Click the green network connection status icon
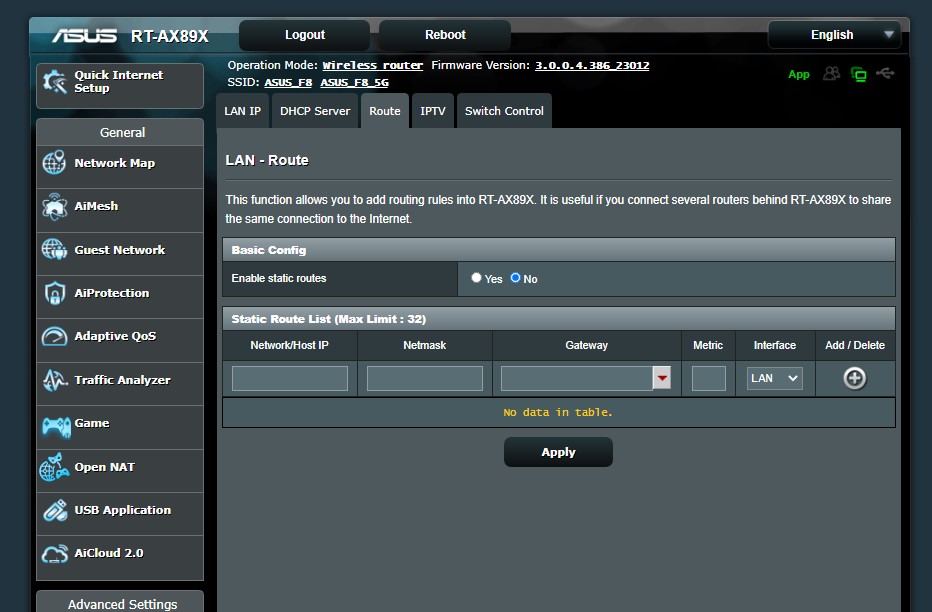The width and height of the screenshot is (932, 612). (858, 74)
